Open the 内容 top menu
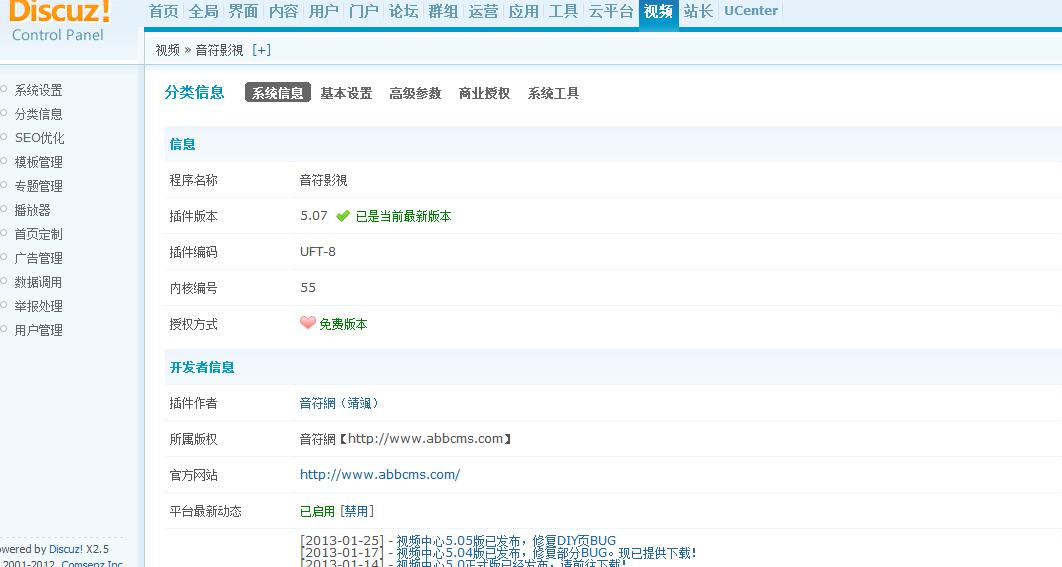 pos(283,12)
